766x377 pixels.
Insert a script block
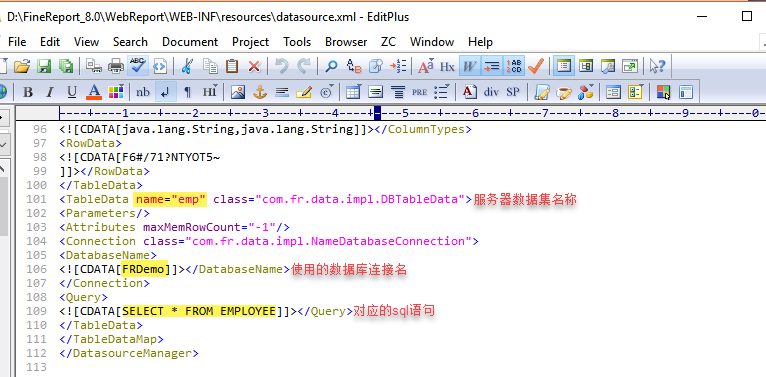[542, 92]
